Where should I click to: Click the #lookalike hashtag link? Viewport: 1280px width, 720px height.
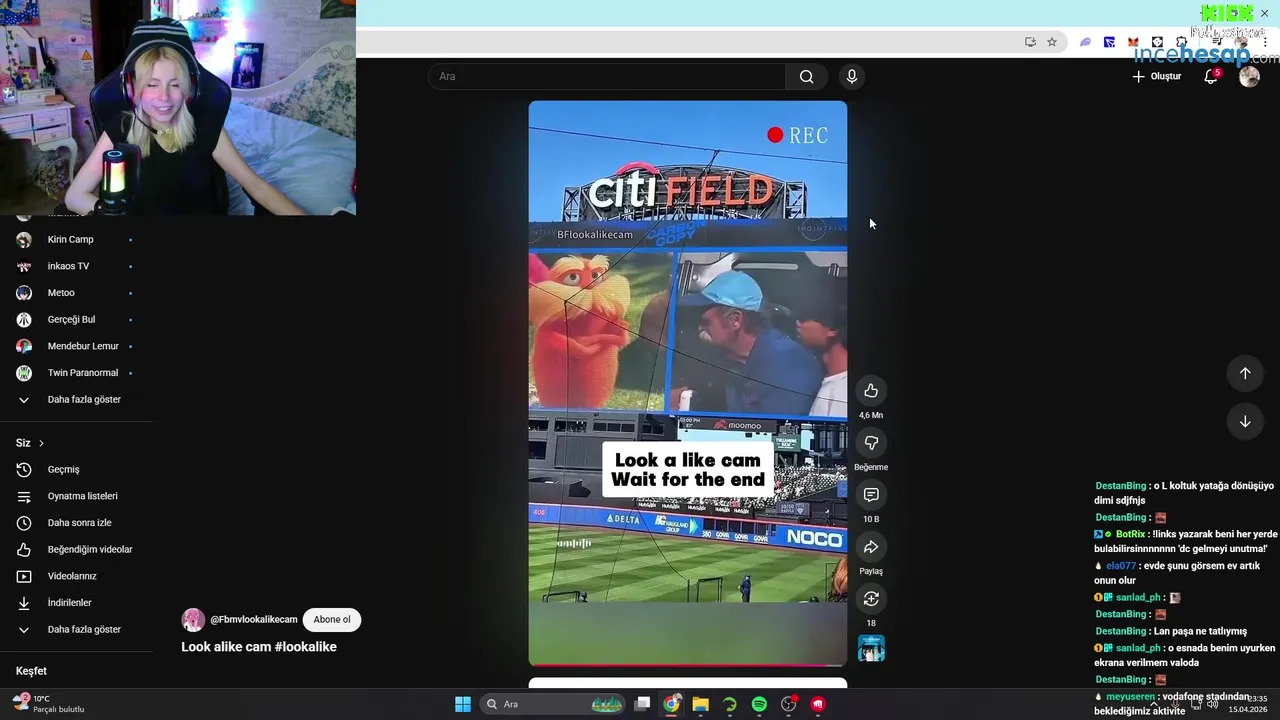pyautogui.click(x=305, y=647)
